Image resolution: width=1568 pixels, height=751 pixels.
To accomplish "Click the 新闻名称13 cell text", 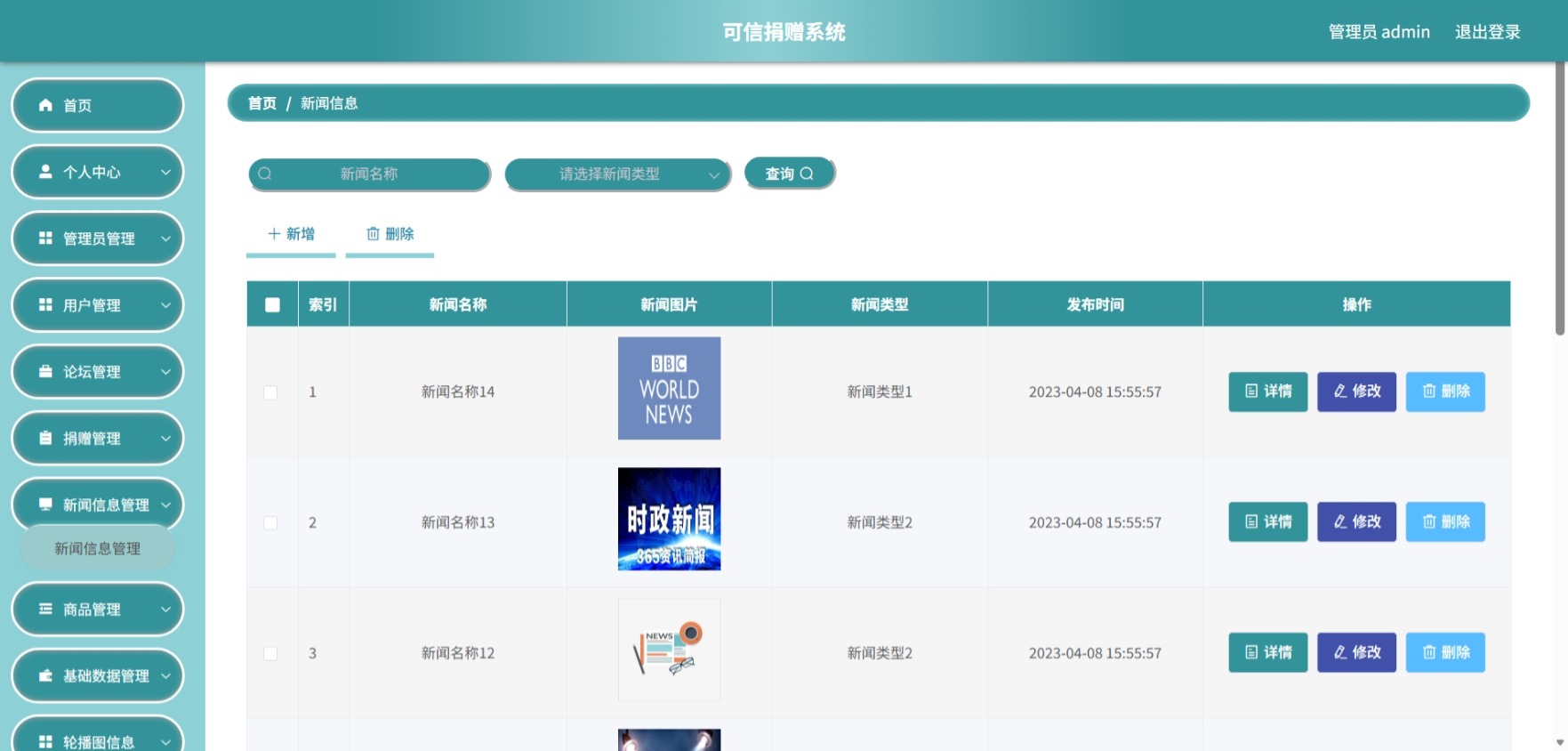I will (457, 522).
